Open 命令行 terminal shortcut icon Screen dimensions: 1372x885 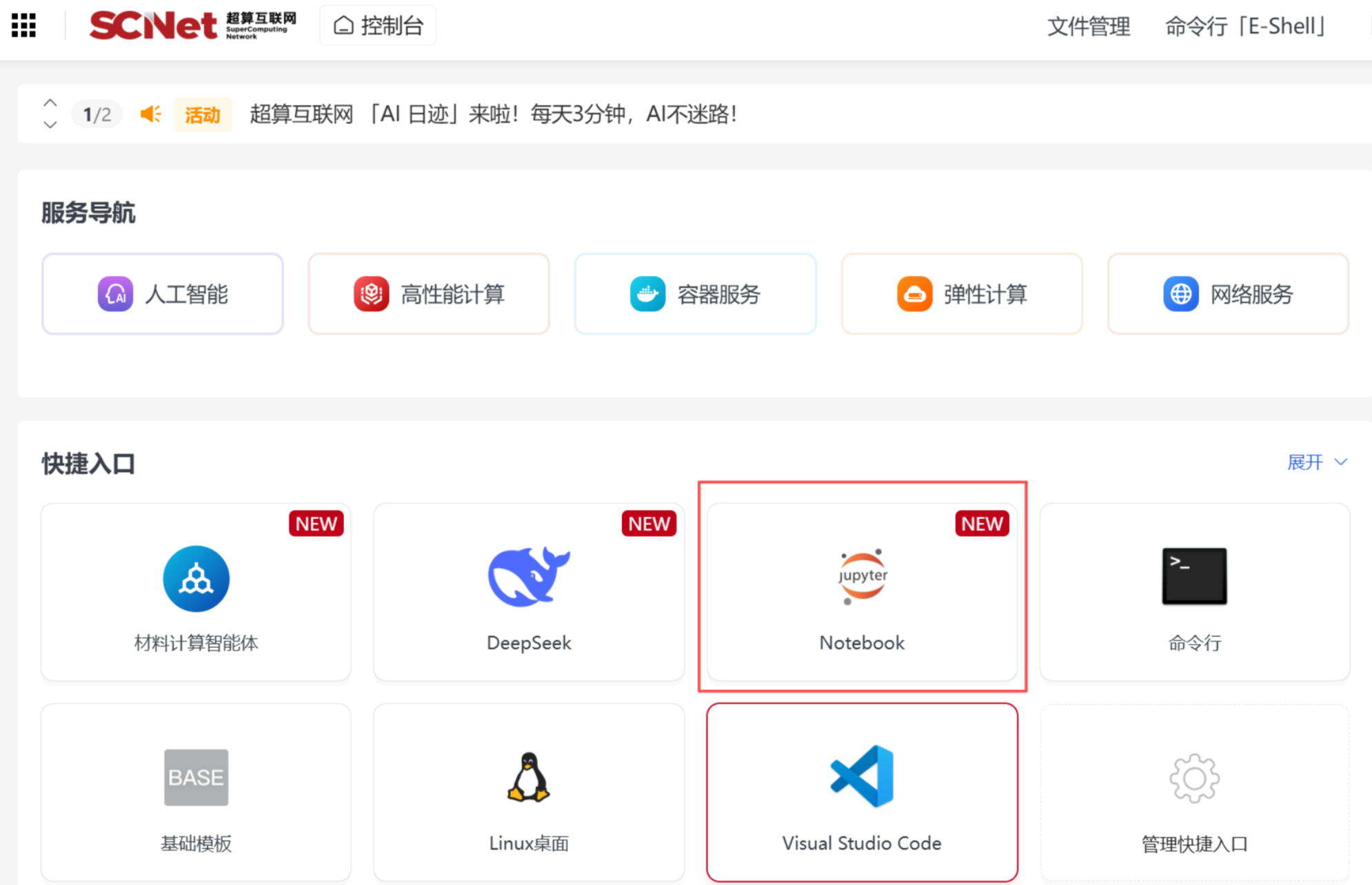pos(1194,576)
